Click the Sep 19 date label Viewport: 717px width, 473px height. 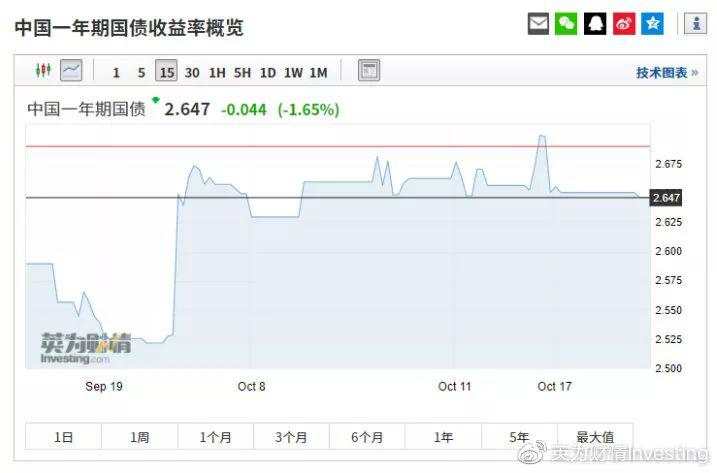(104, 387)
